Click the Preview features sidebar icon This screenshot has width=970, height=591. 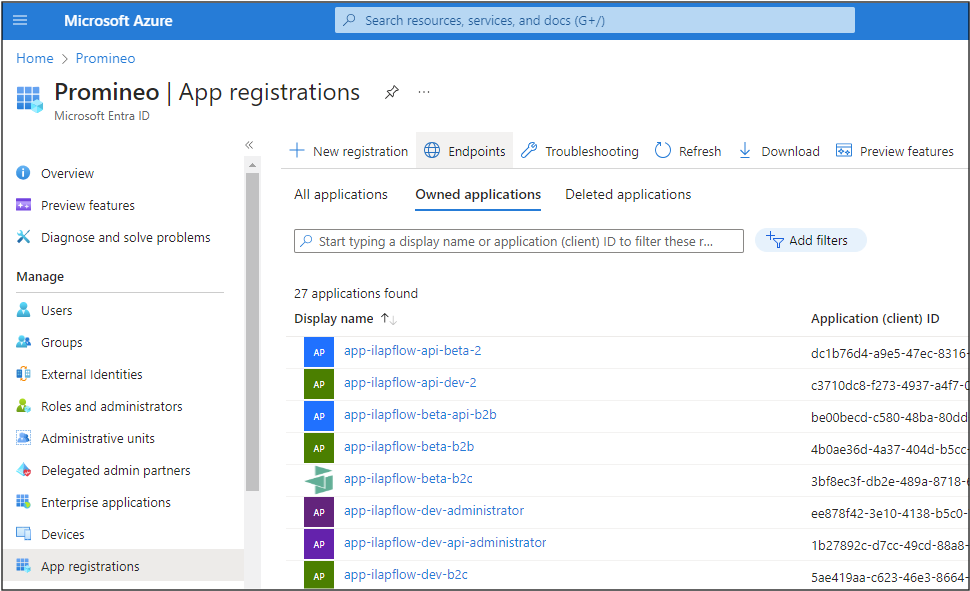point(24,205)
